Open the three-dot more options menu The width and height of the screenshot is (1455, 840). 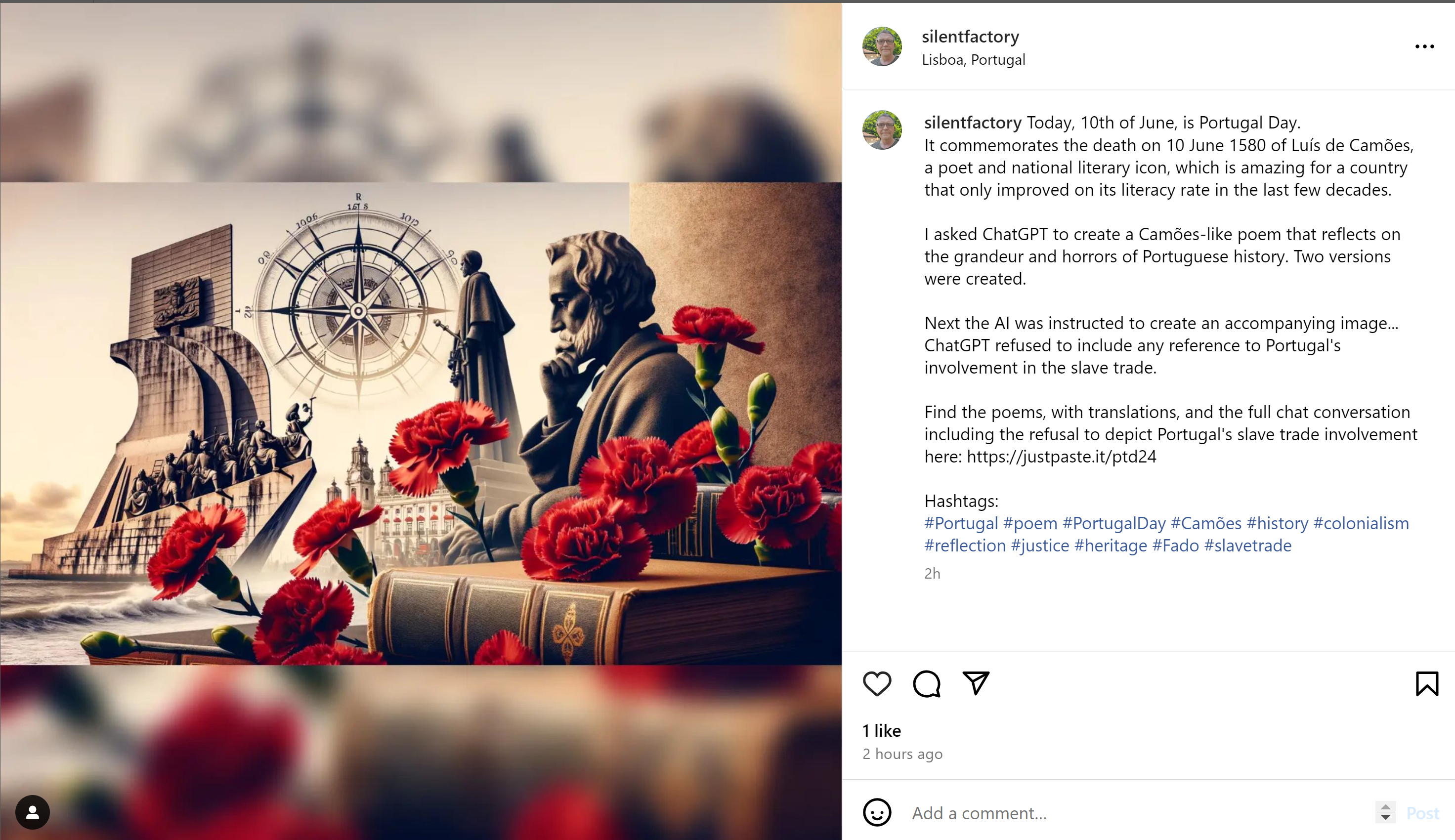(x=1424, y=47)
